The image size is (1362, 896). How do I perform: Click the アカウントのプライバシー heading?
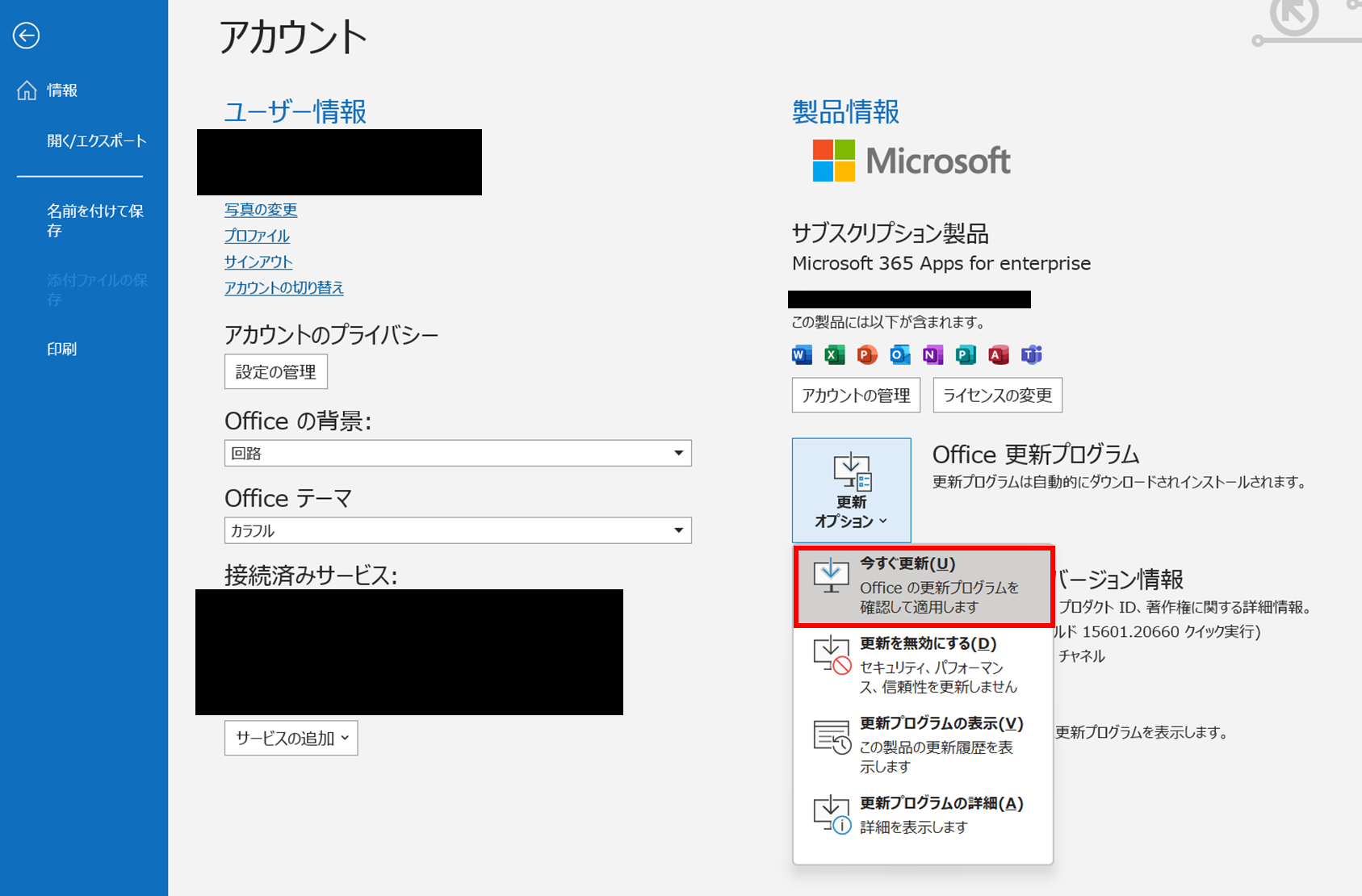[331, 335]
